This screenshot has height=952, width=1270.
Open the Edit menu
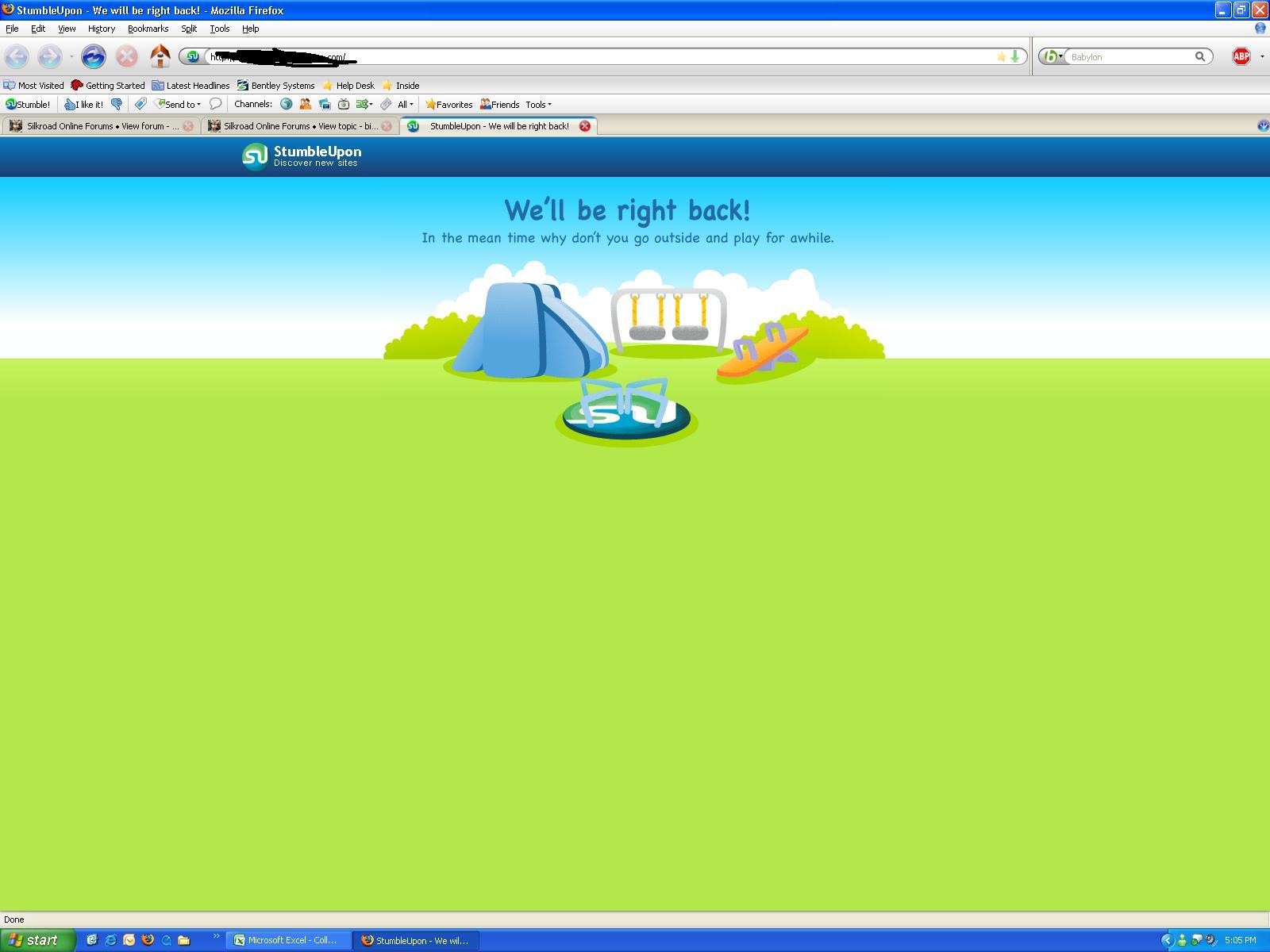click(x=38, y=29)
